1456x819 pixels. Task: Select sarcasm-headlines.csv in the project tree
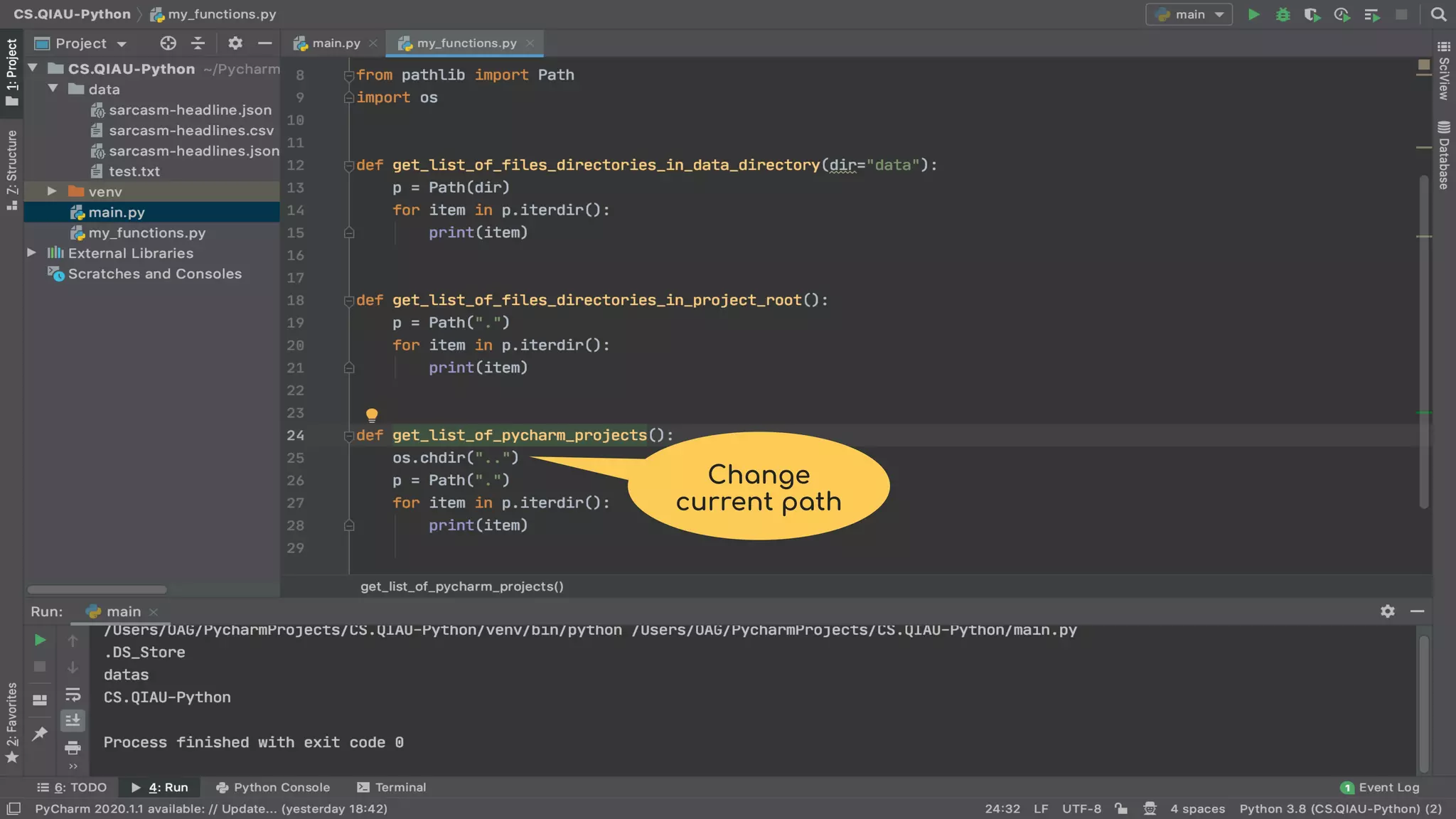(x=191, y=130)
